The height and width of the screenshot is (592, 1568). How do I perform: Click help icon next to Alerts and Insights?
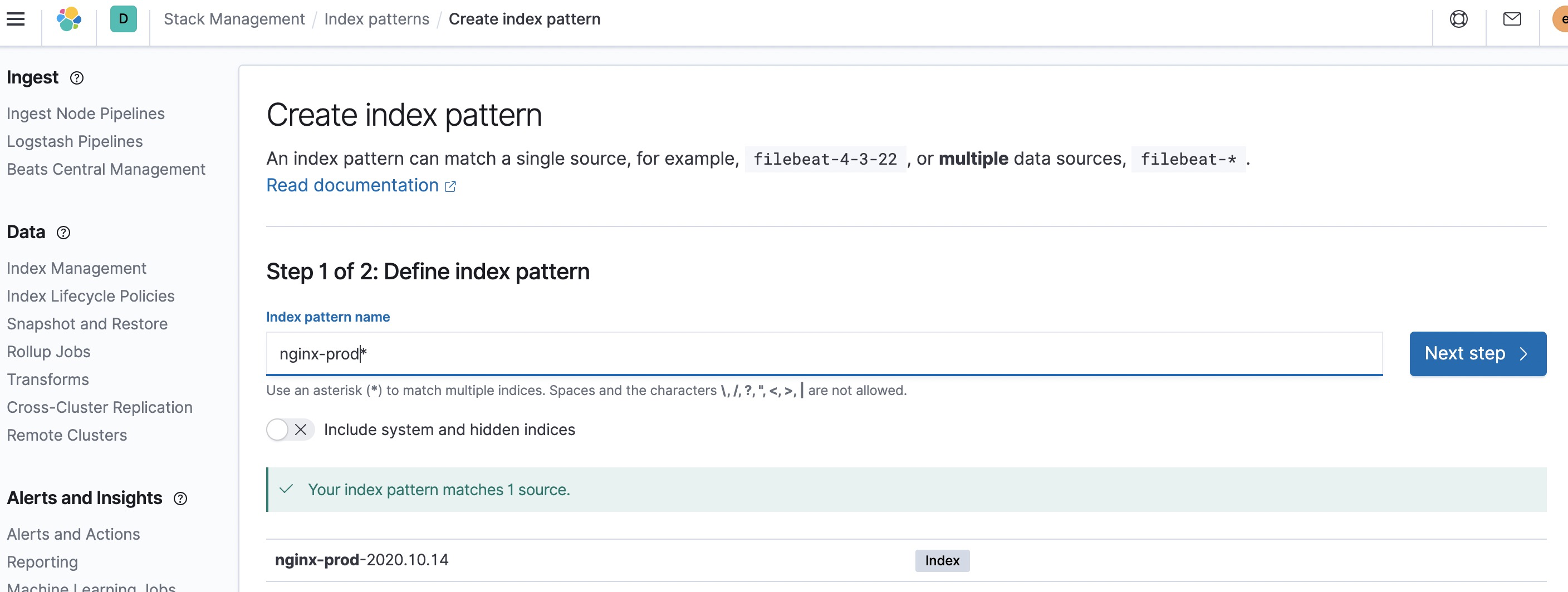point(180,499)
